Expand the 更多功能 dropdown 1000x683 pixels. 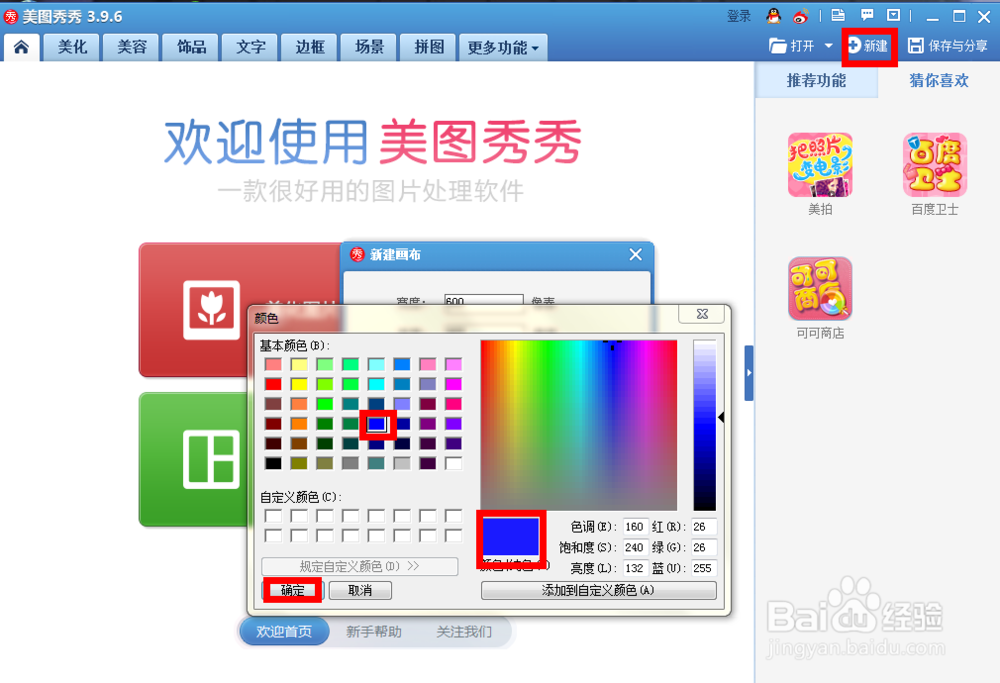click(x=503, y=47)
